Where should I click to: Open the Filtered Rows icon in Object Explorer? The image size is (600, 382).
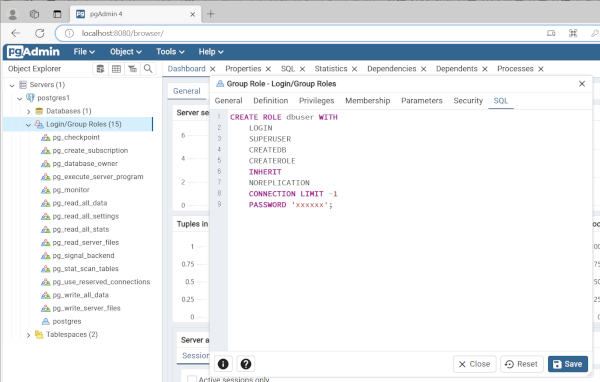point(132,69)
